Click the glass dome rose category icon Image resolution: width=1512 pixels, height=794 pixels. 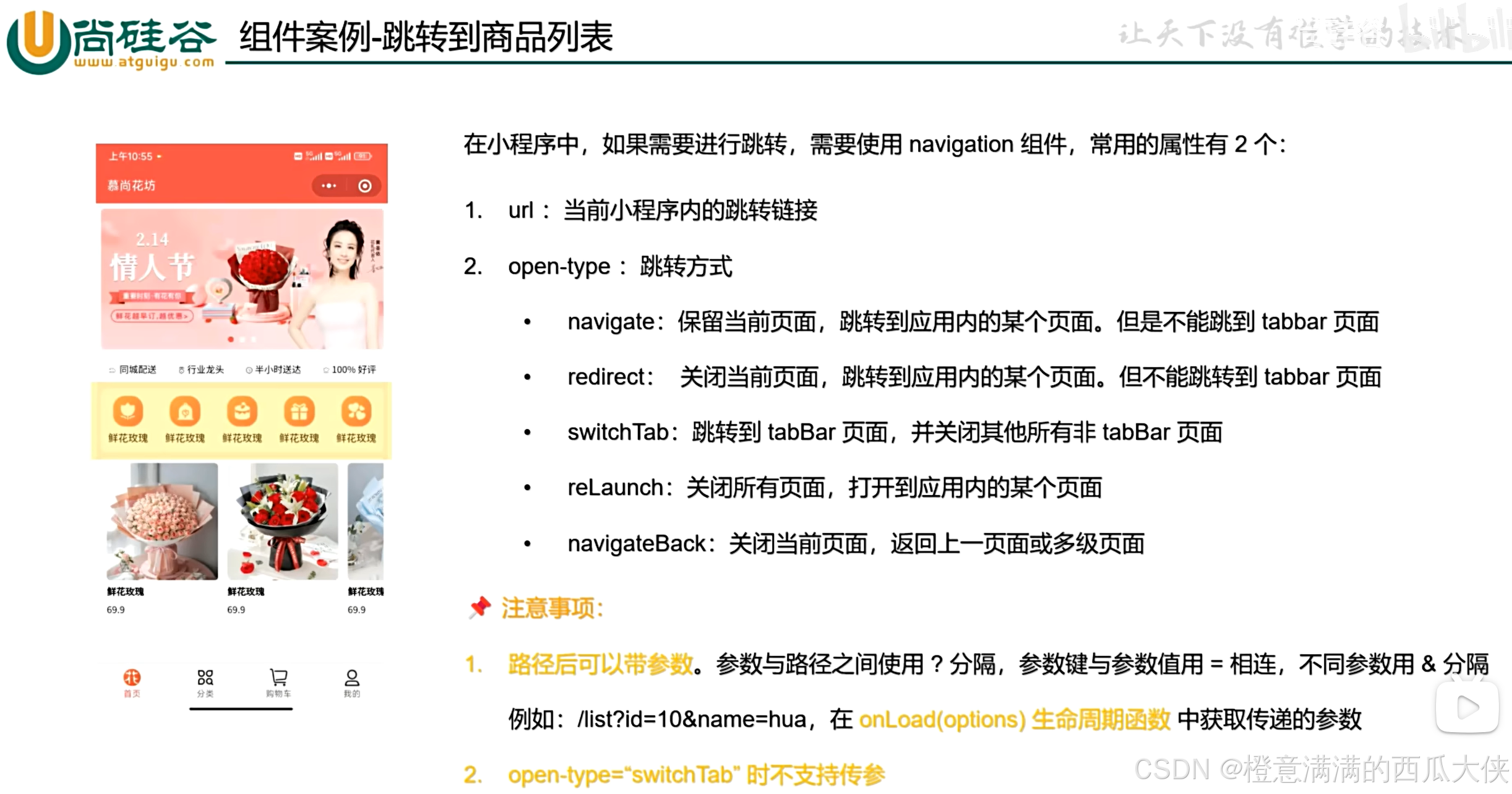click(x=185, y=412)
